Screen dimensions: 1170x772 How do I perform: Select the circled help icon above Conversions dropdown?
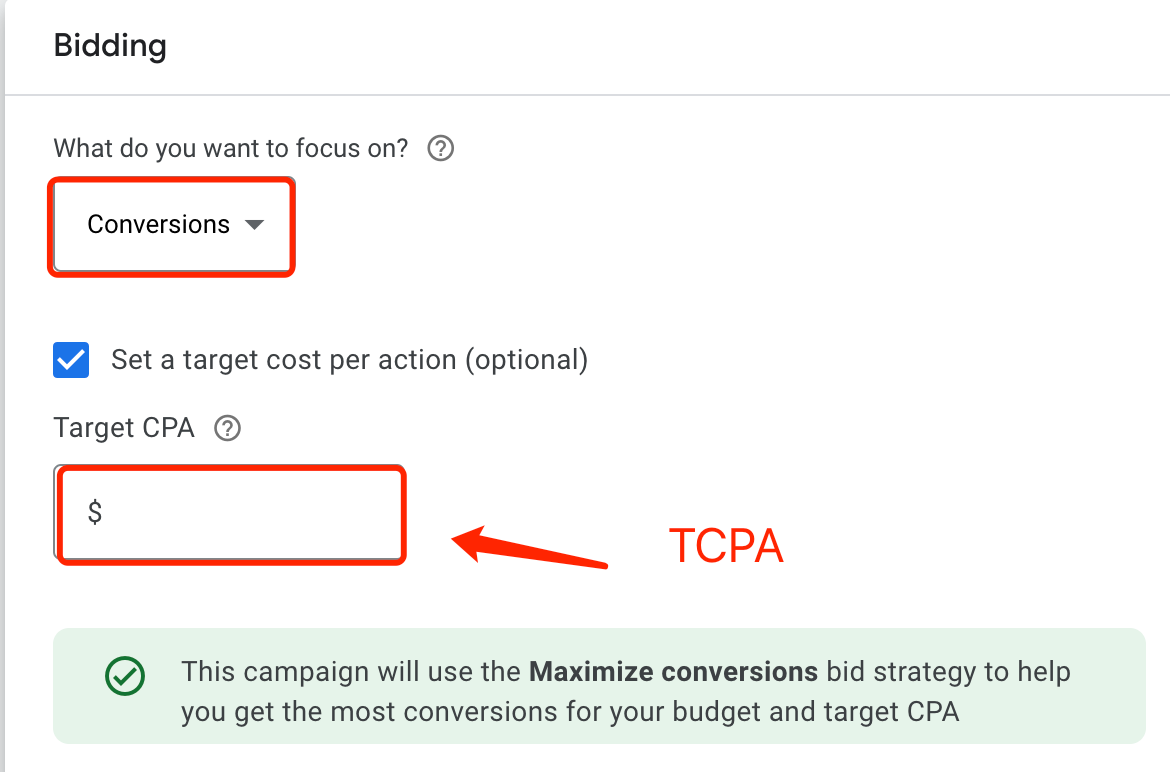point(440,148)
